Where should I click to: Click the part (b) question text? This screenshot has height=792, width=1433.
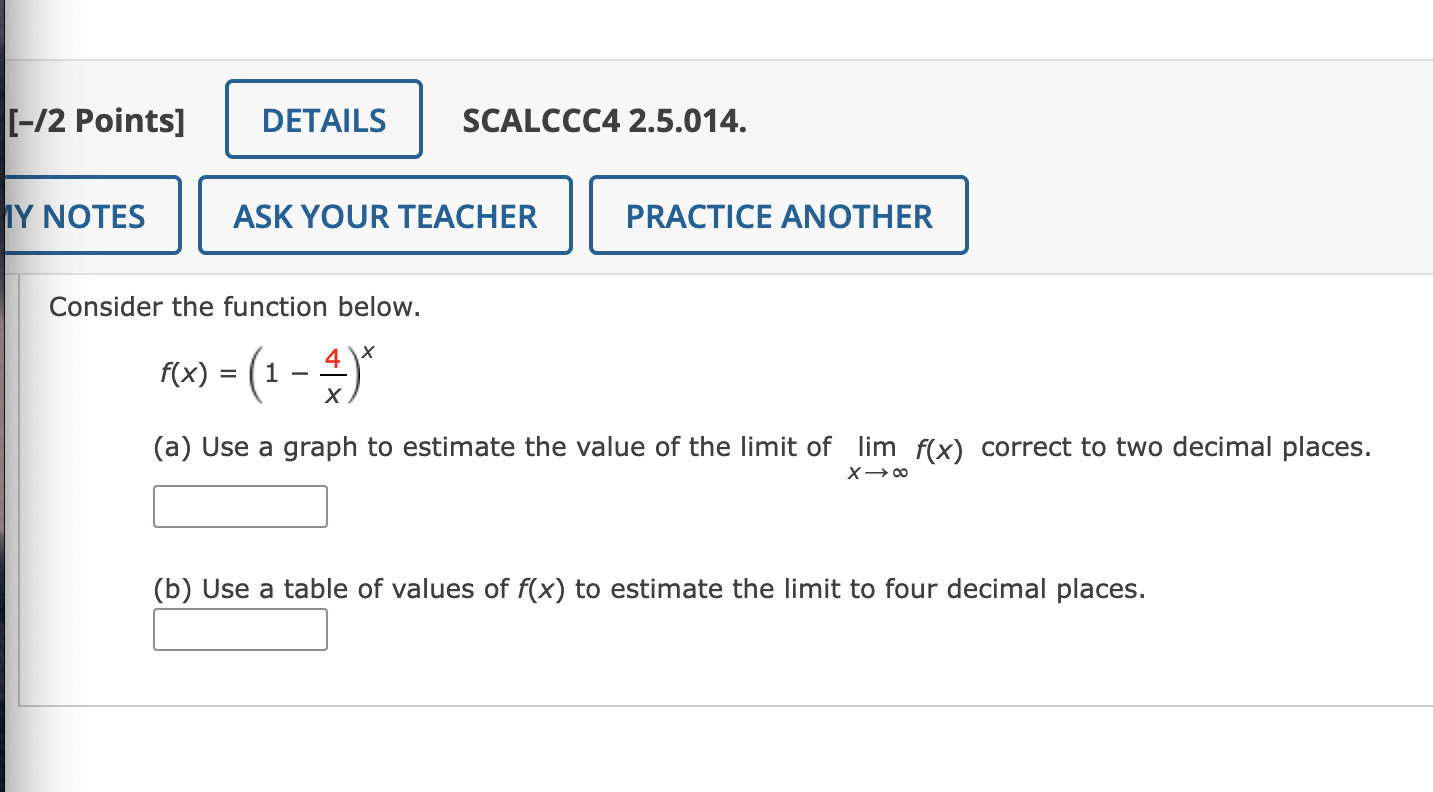point(647,589)
